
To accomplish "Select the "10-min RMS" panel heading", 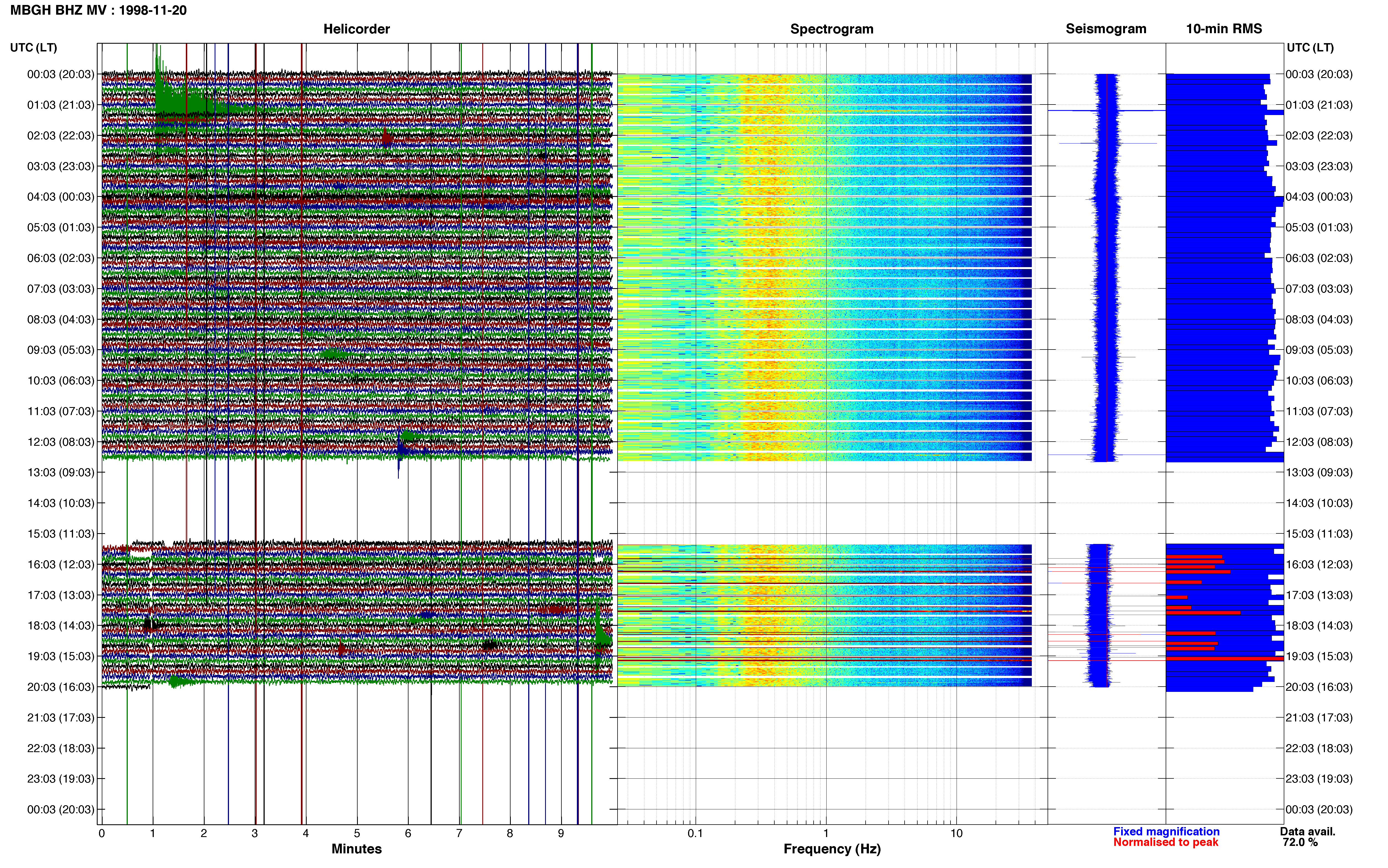I will pyautogui.click(x=1224, y=29).
